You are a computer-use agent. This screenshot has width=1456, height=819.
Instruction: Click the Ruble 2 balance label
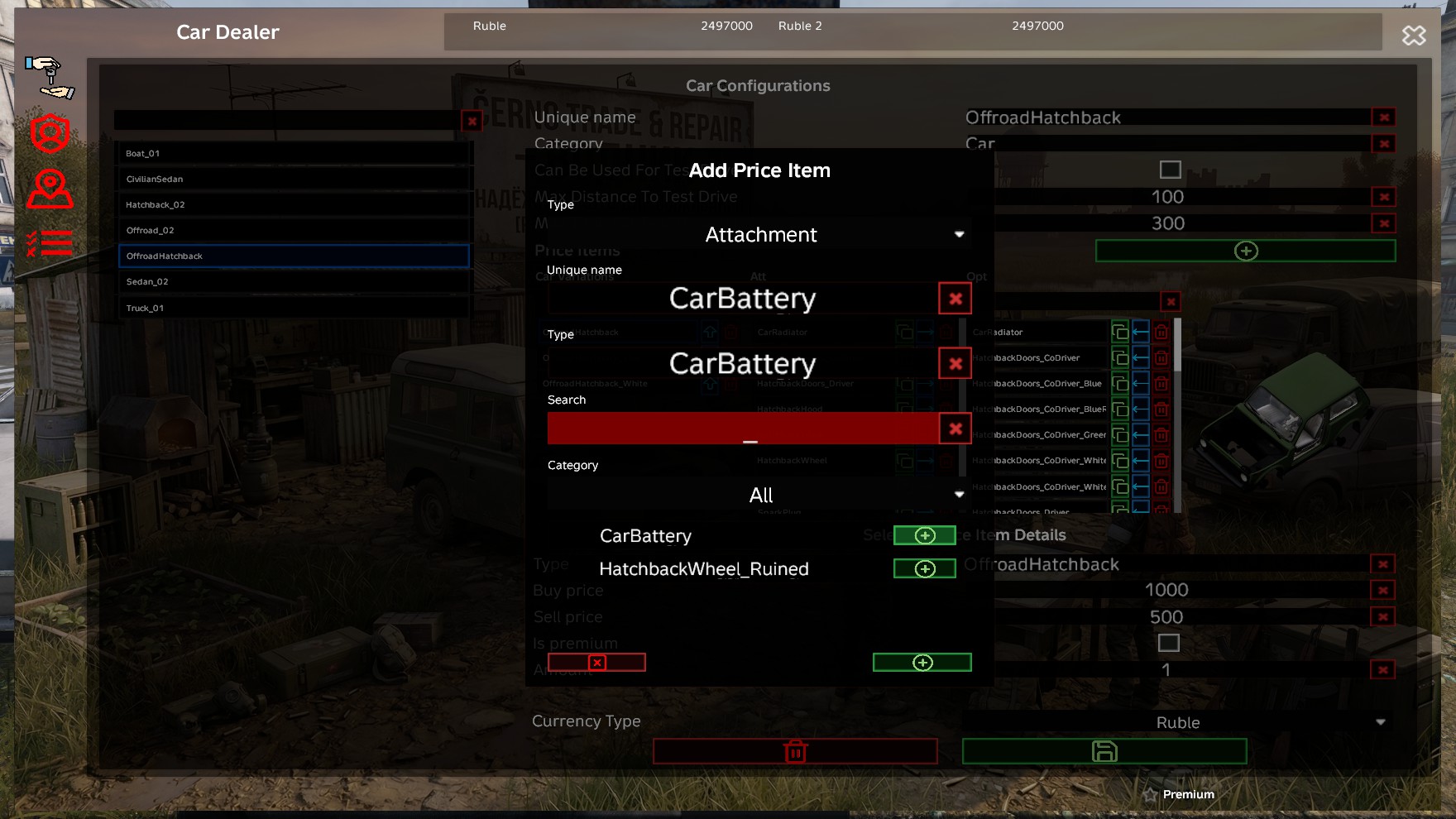(800, 26)
